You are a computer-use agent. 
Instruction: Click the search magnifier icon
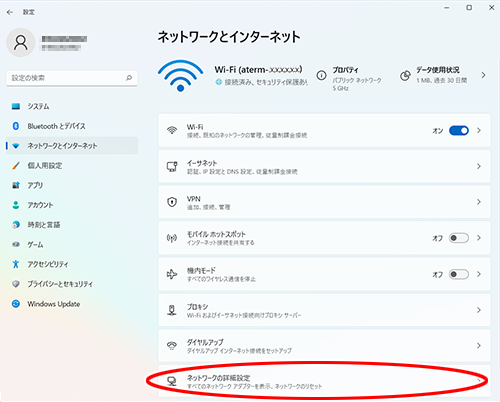click(x=129, y=78)
